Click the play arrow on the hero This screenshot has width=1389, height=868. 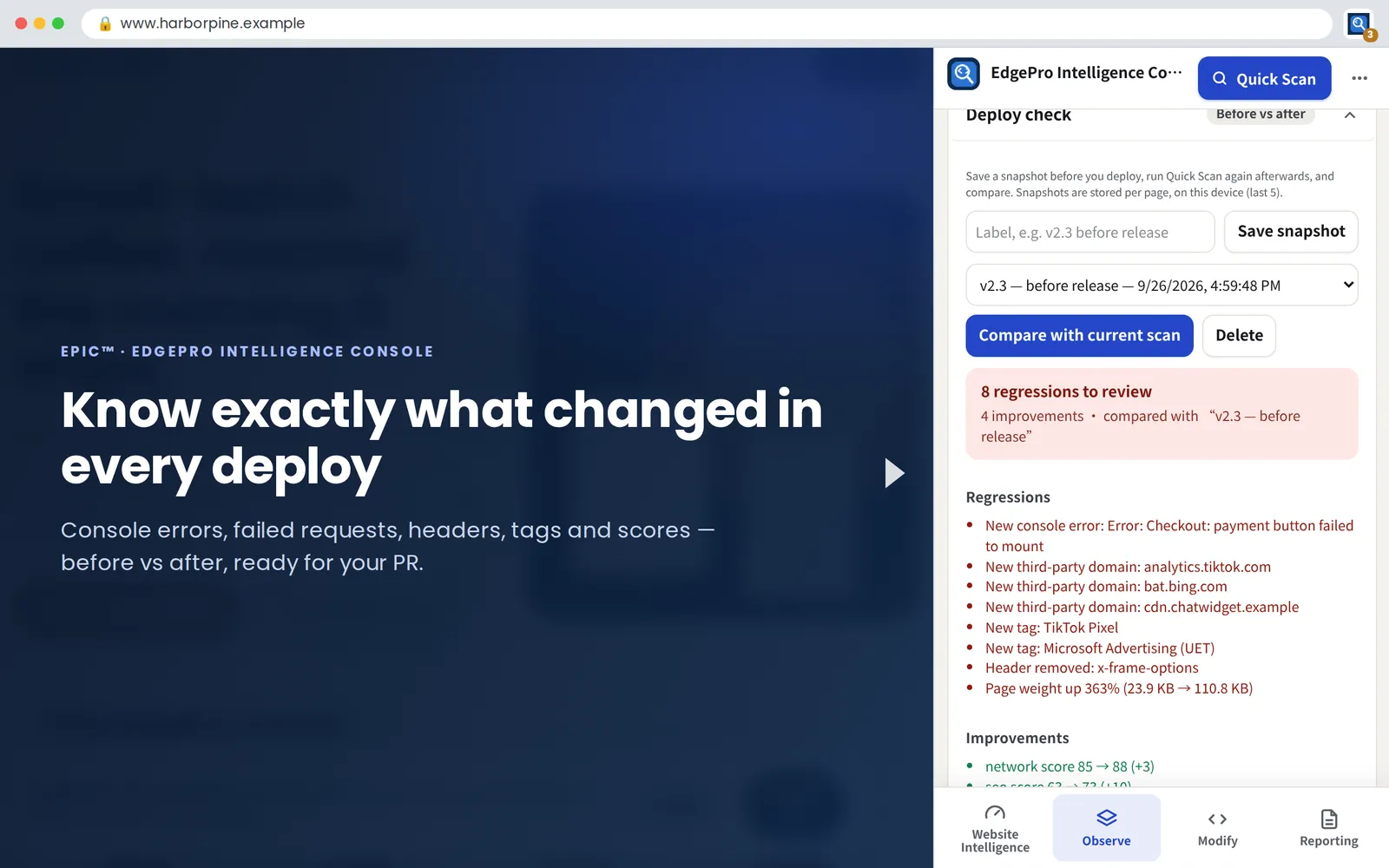894,473
